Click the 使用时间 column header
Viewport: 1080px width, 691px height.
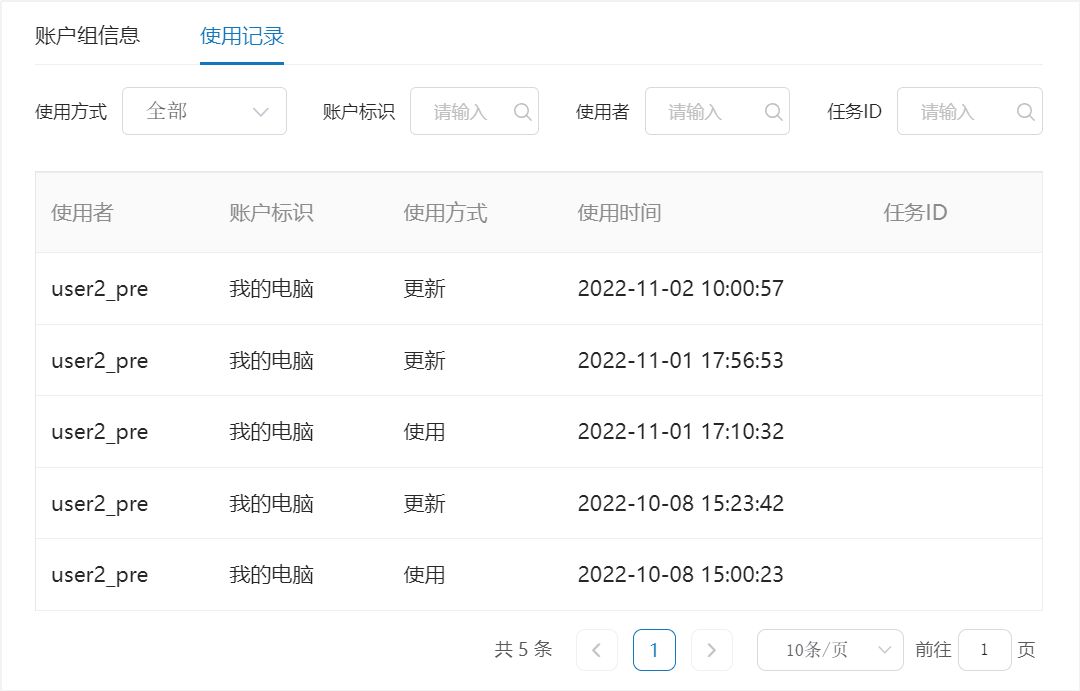[619, 213]
